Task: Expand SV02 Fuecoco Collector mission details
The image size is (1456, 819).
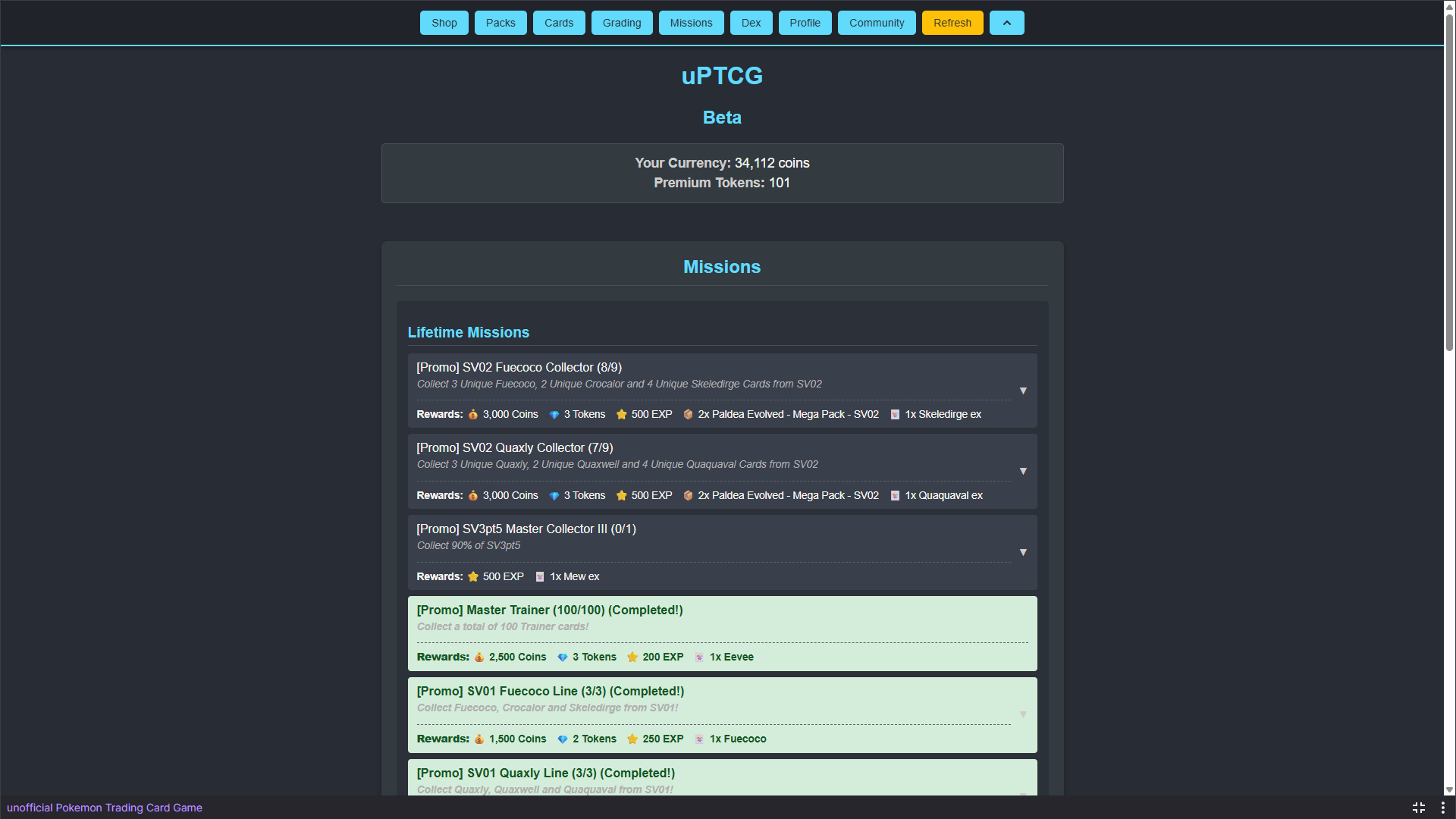Action: 1023,391
